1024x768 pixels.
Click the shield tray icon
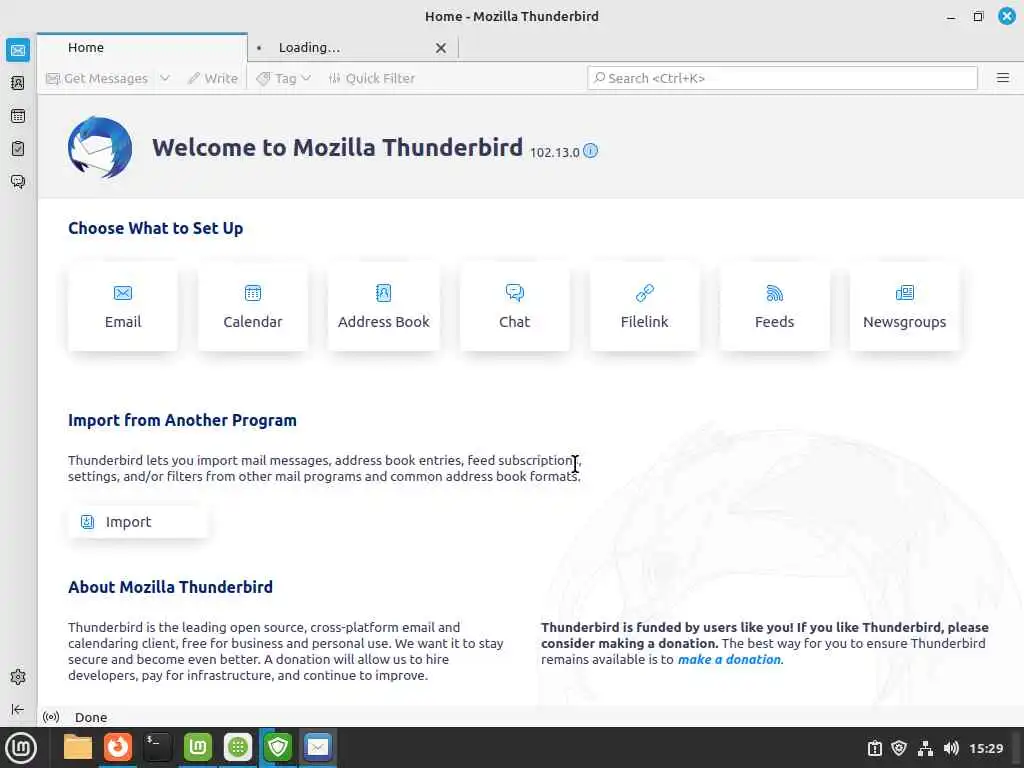pyautogui.click(x=899, y=748)
